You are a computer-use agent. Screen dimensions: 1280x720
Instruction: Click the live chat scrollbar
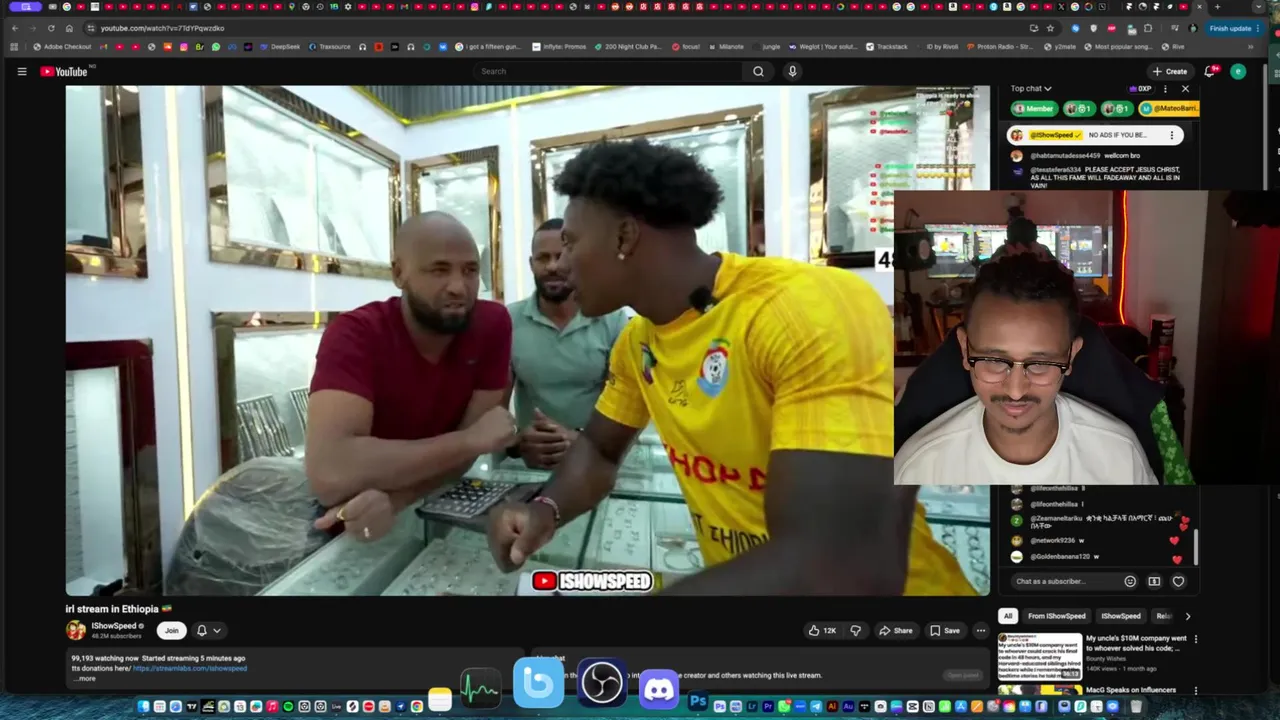pyautogui.click(x=1195, y=547)
